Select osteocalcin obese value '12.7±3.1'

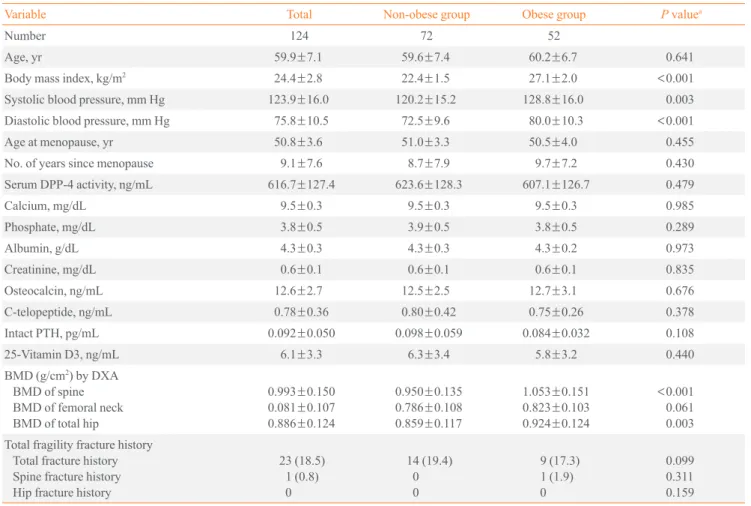click(x=553, y=291)
